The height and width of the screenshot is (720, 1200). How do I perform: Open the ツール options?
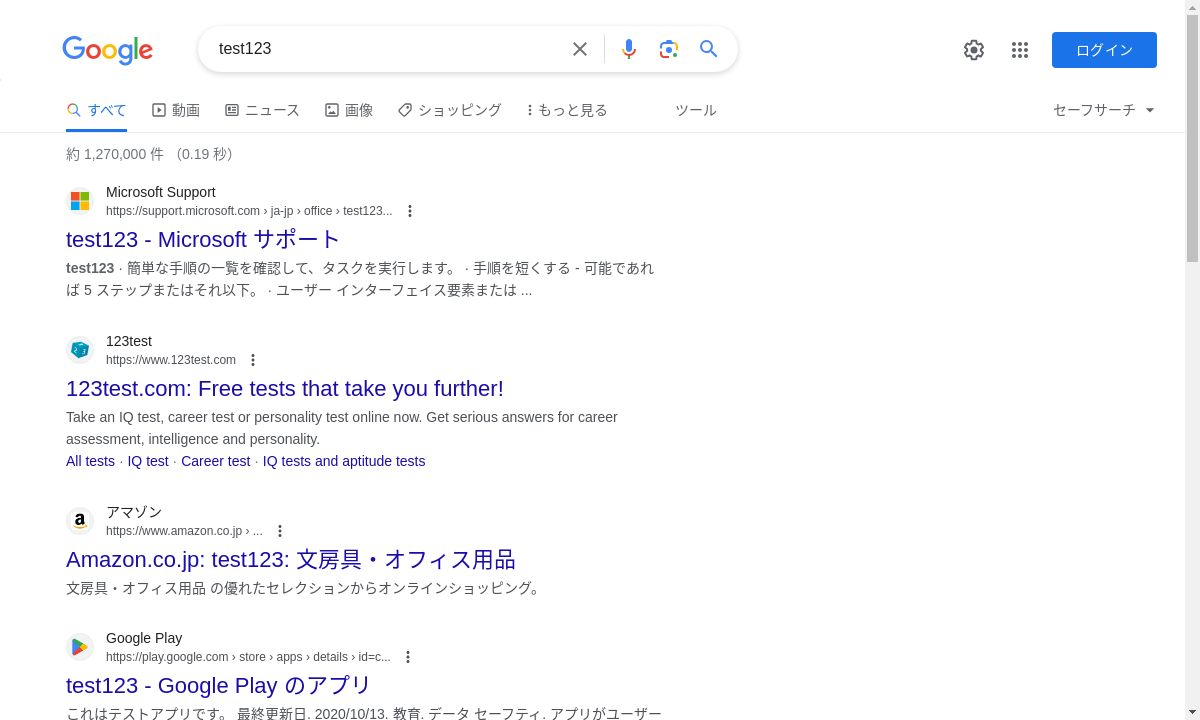pos(695,110)
